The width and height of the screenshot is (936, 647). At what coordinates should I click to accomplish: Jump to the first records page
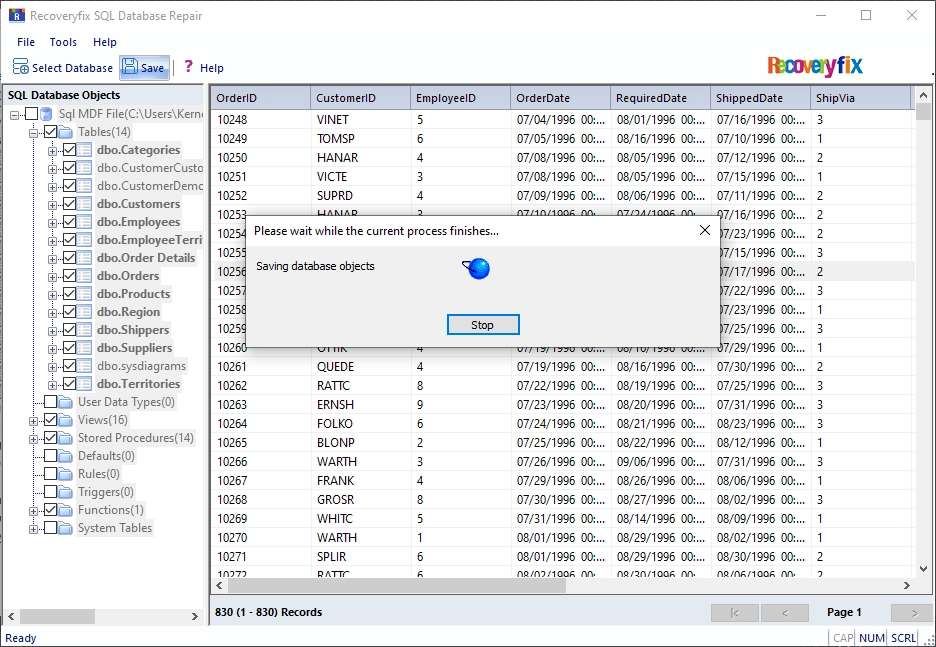[735, 613]
